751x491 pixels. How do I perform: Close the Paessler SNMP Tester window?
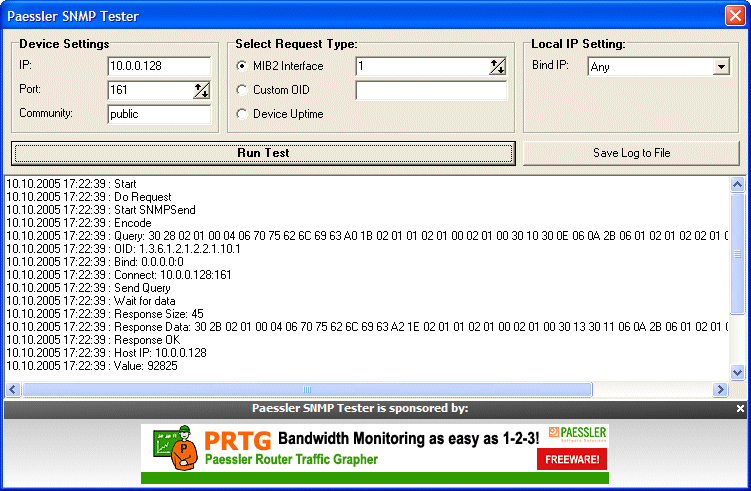tap(735, 15)
